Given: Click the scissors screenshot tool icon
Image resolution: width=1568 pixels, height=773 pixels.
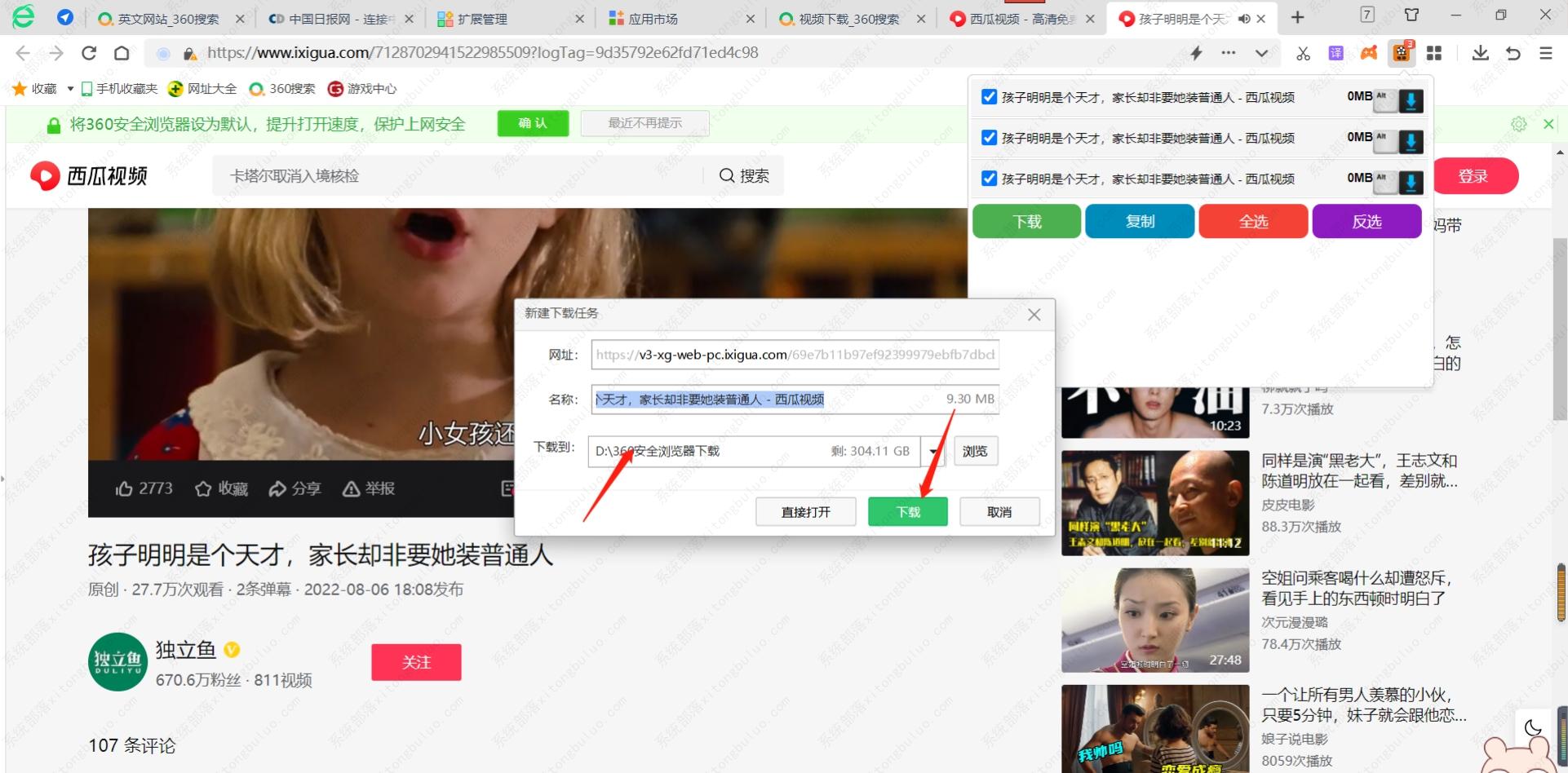Looking at the screenshot, I should (1303, 54).
